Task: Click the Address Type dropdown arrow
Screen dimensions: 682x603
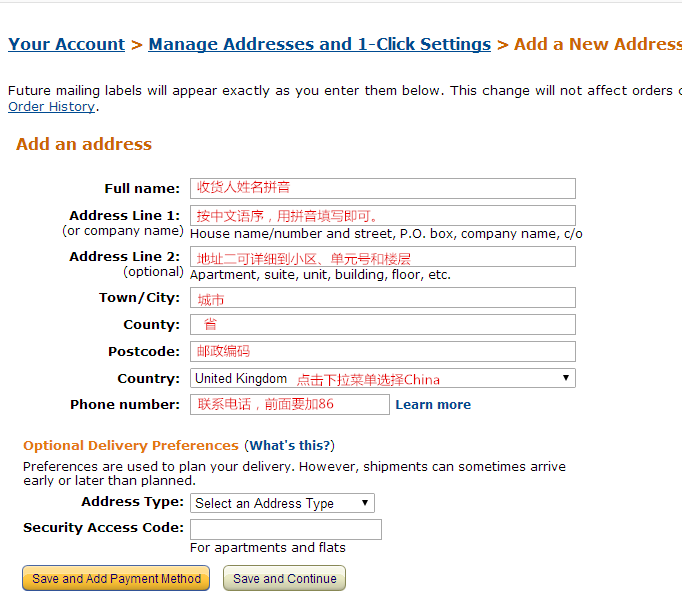Action: coord(365,503)
